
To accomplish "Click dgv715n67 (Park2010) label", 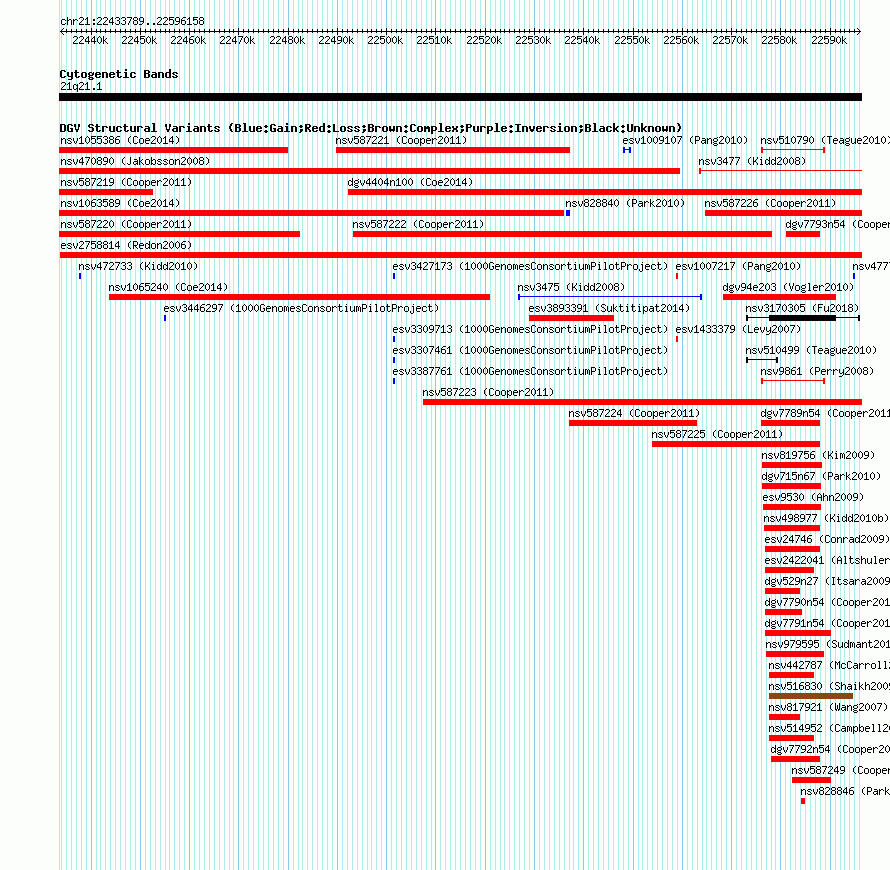I will [821, 476].
